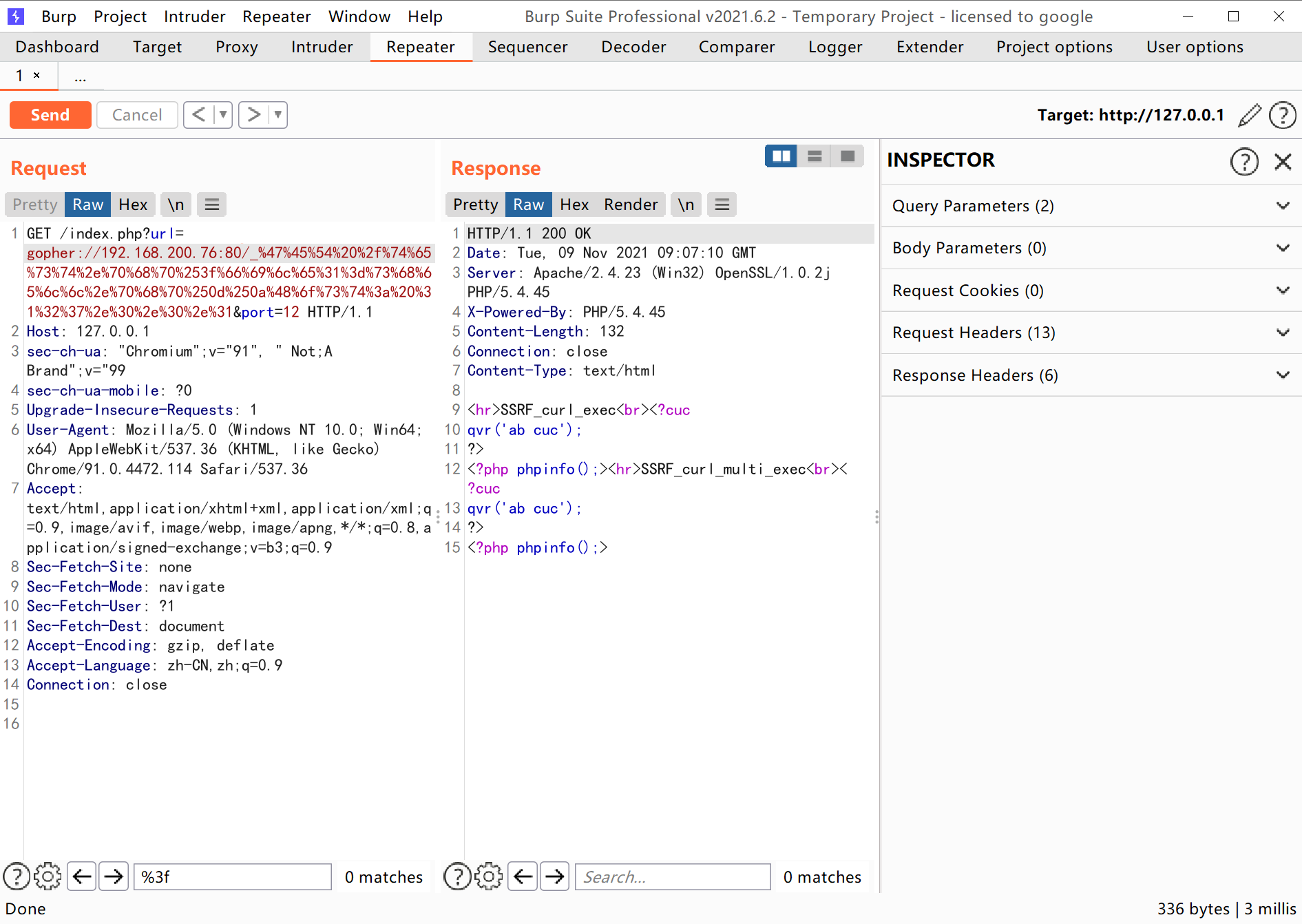Click the Inspector panel divider handle
Screen dimensions: 1302x924
pos(876,516)
